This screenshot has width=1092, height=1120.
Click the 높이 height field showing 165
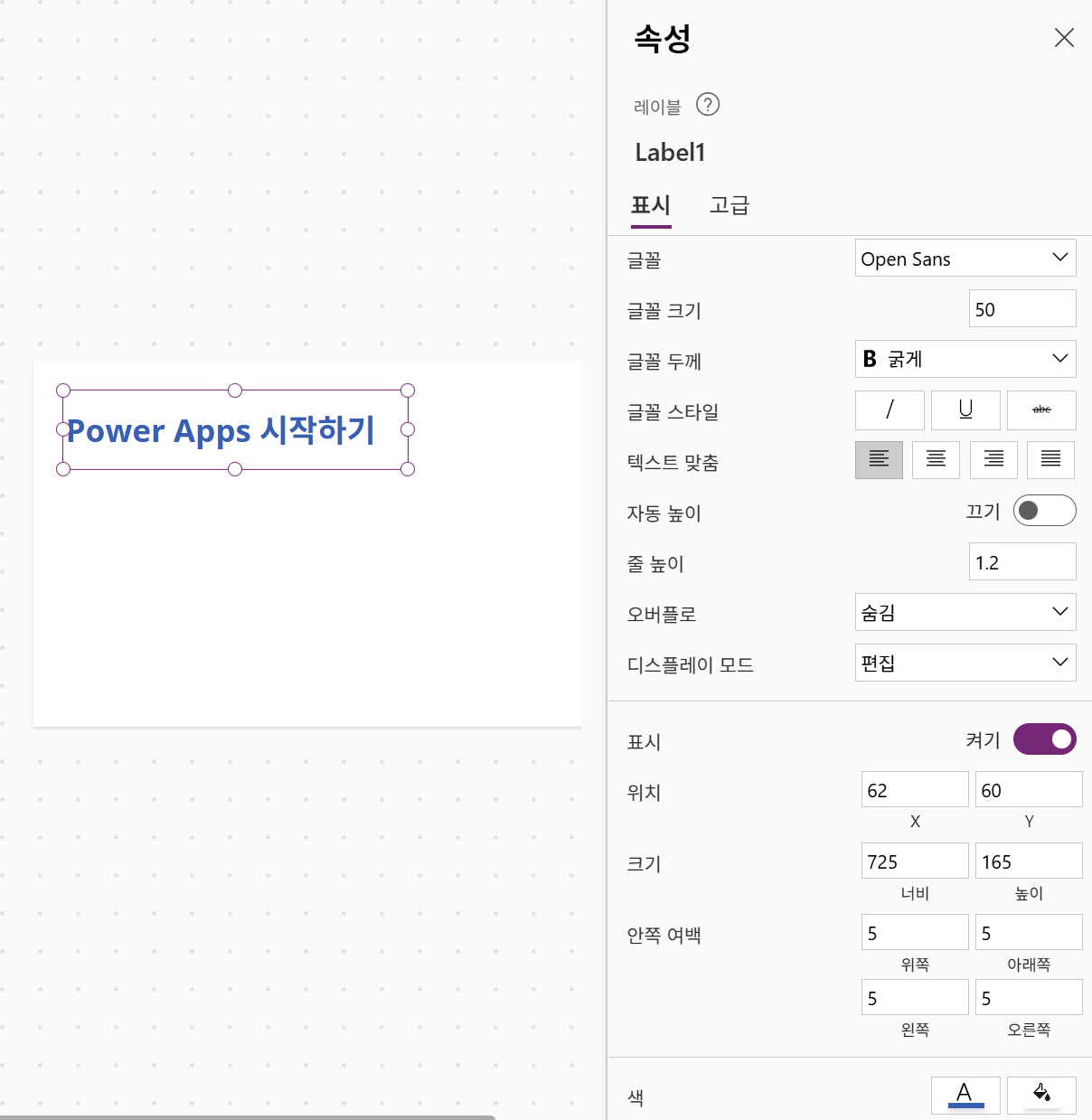(1029, 861)
